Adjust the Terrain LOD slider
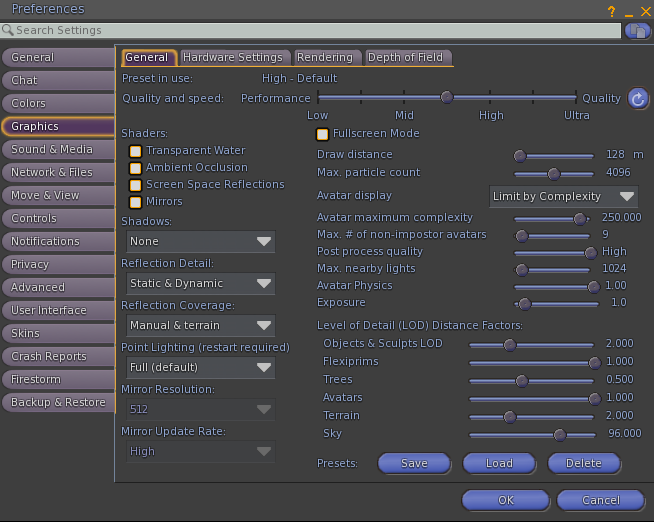 [x=531, y=417]
